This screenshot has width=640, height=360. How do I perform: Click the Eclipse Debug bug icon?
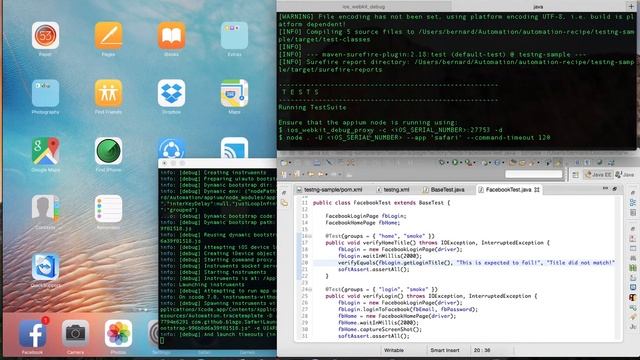point(441,162)
